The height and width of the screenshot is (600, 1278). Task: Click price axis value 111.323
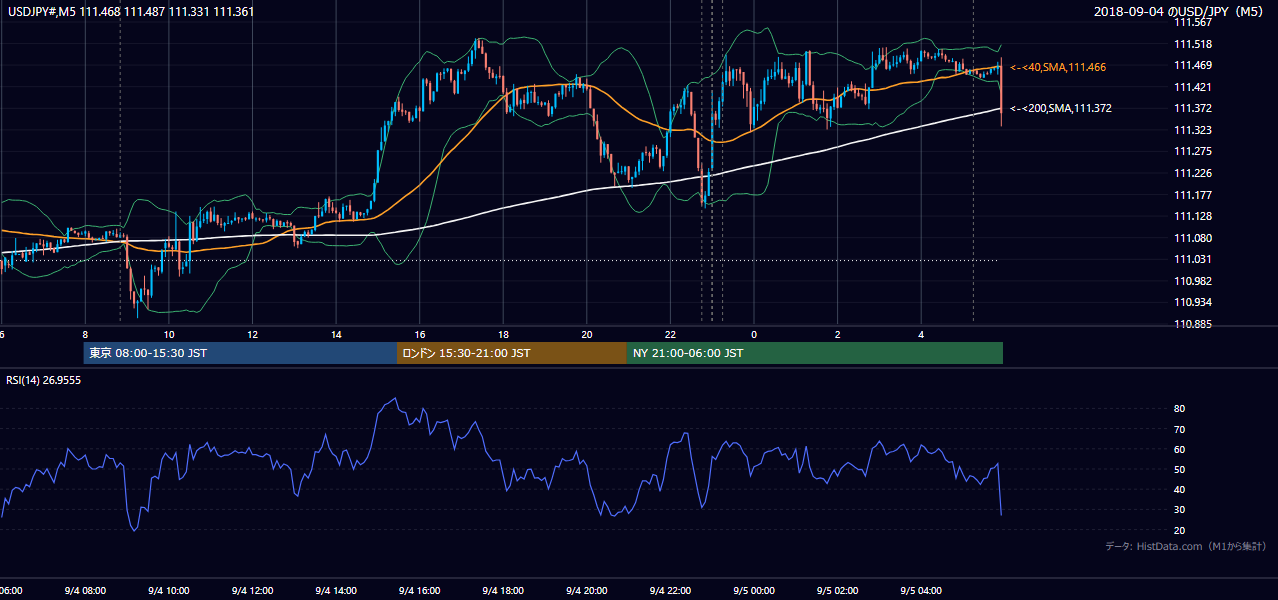1191,131
